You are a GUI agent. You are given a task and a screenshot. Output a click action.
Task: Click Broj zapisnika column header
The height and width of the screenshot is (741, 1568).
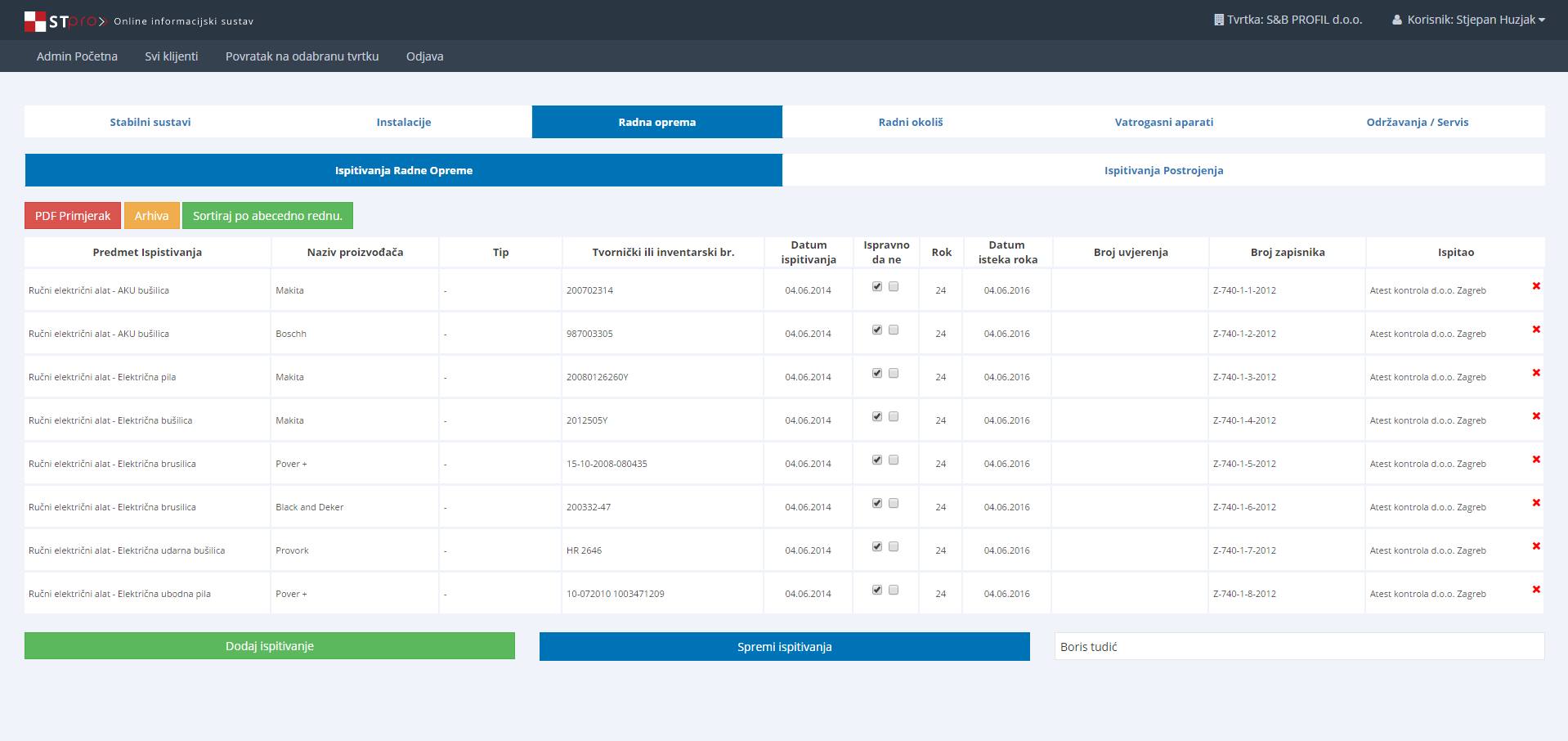(x=1288, y=252)
